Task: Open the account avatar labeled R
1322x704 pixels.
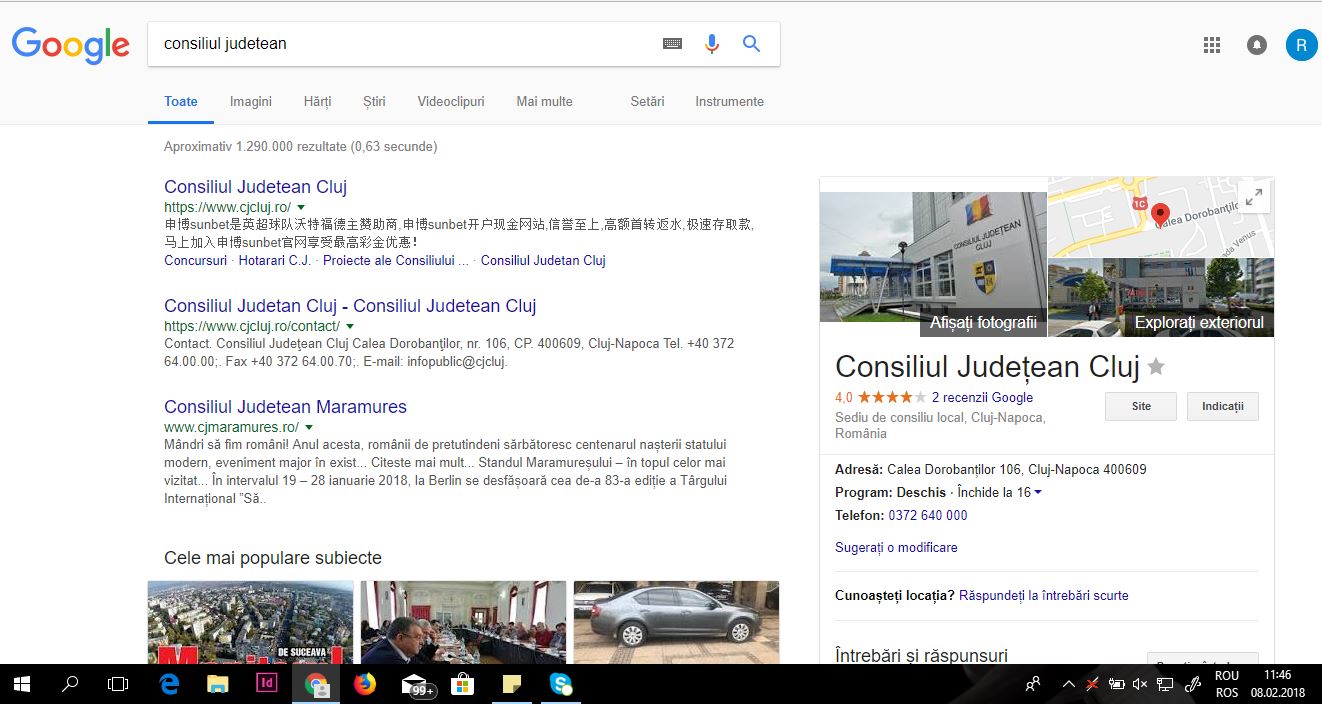Action: 1301,45
